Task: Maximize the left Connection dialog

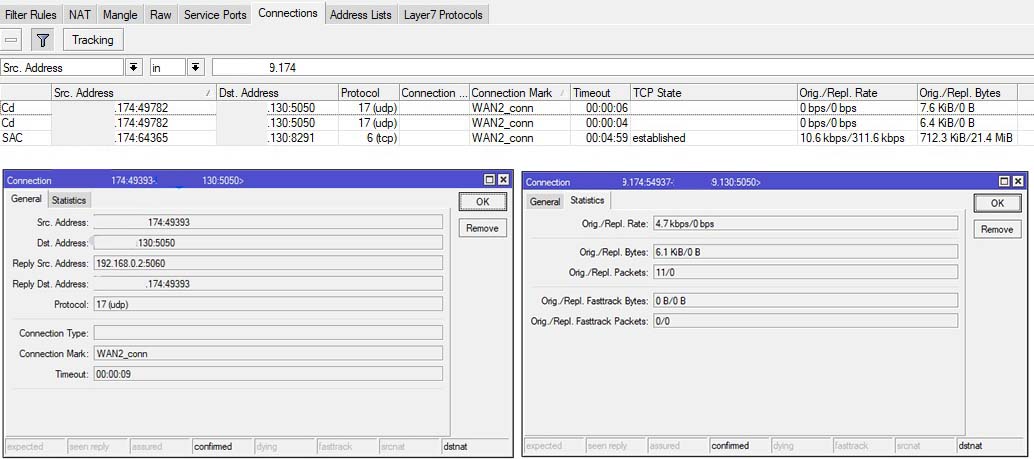Action: point(489,180)
